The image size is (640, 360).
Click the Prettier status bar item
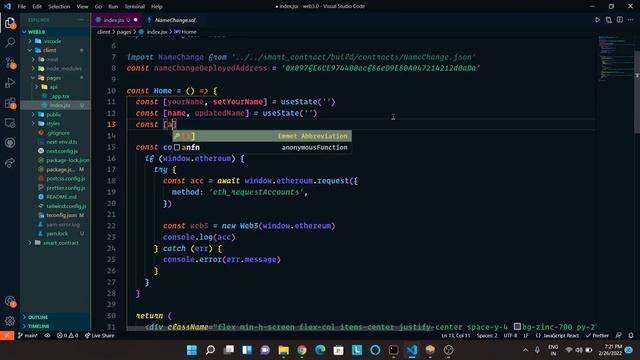click(597, 336)
